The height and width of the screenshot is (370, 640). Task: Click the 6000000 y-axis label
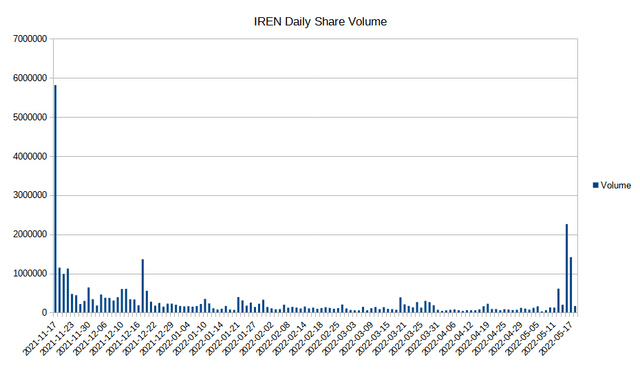[30, 78]
